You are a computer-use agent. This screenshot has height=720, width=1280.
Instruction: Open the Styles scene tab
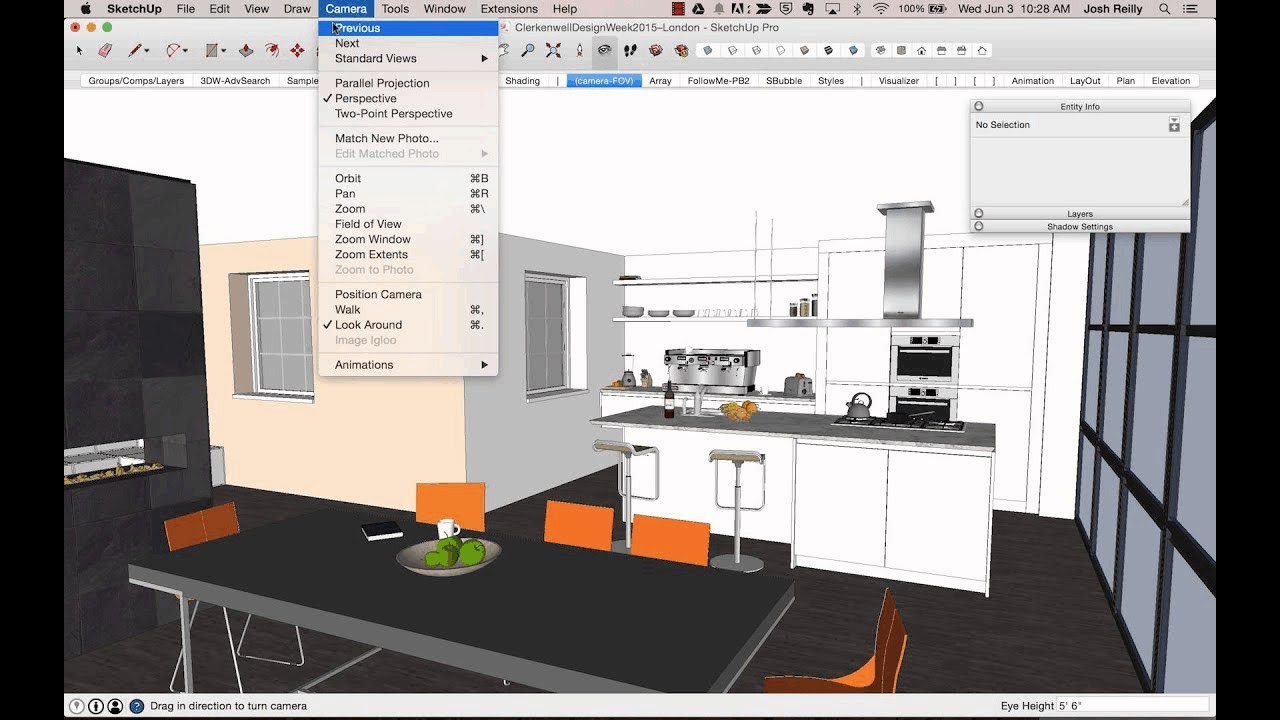(831, 81)
